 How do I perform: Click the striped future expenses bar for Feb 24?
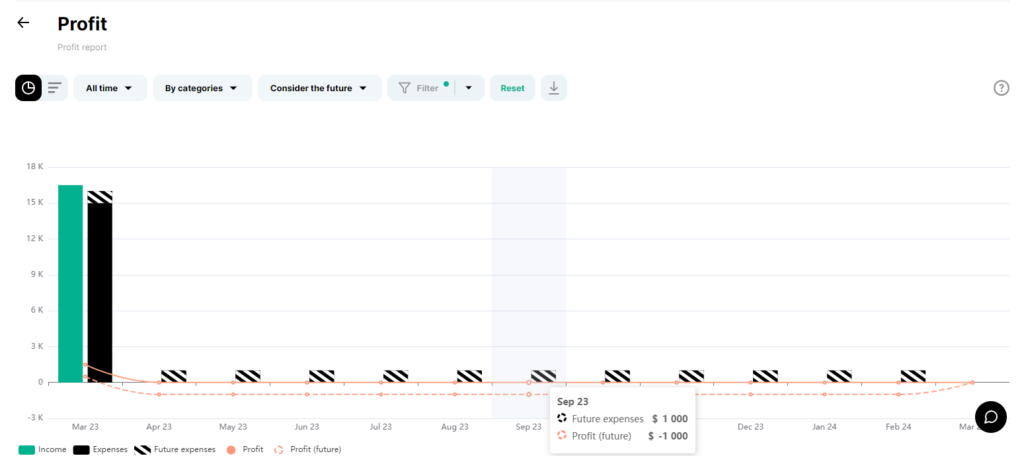[x=913, y=376]
